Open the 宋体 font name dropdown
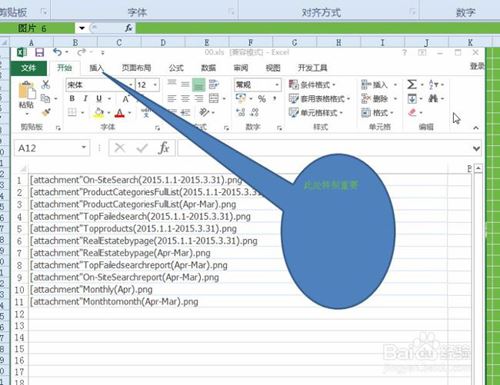500x385 pixels. [x=131, y=85]
